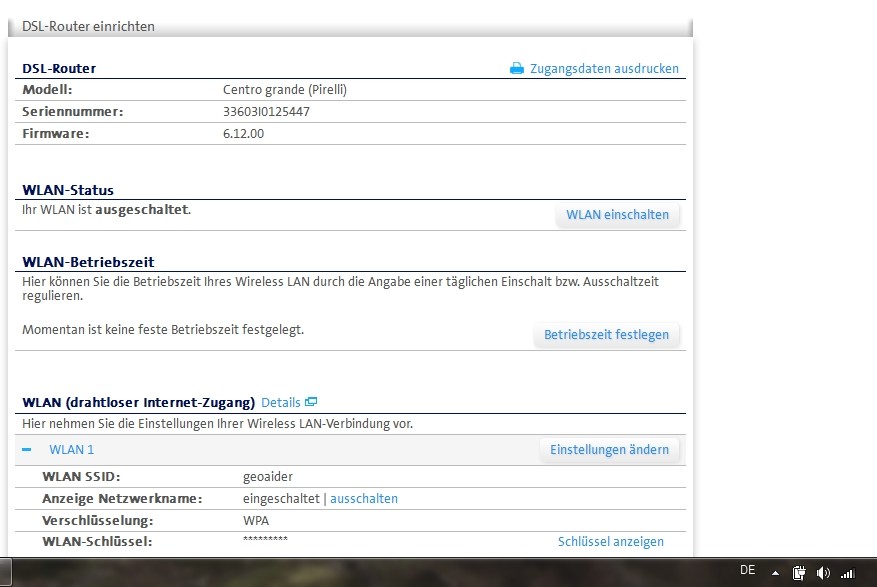Disable network name display via ausschalten
The width and height of the screenshot is (877, 587).
(x=364, y=498)
